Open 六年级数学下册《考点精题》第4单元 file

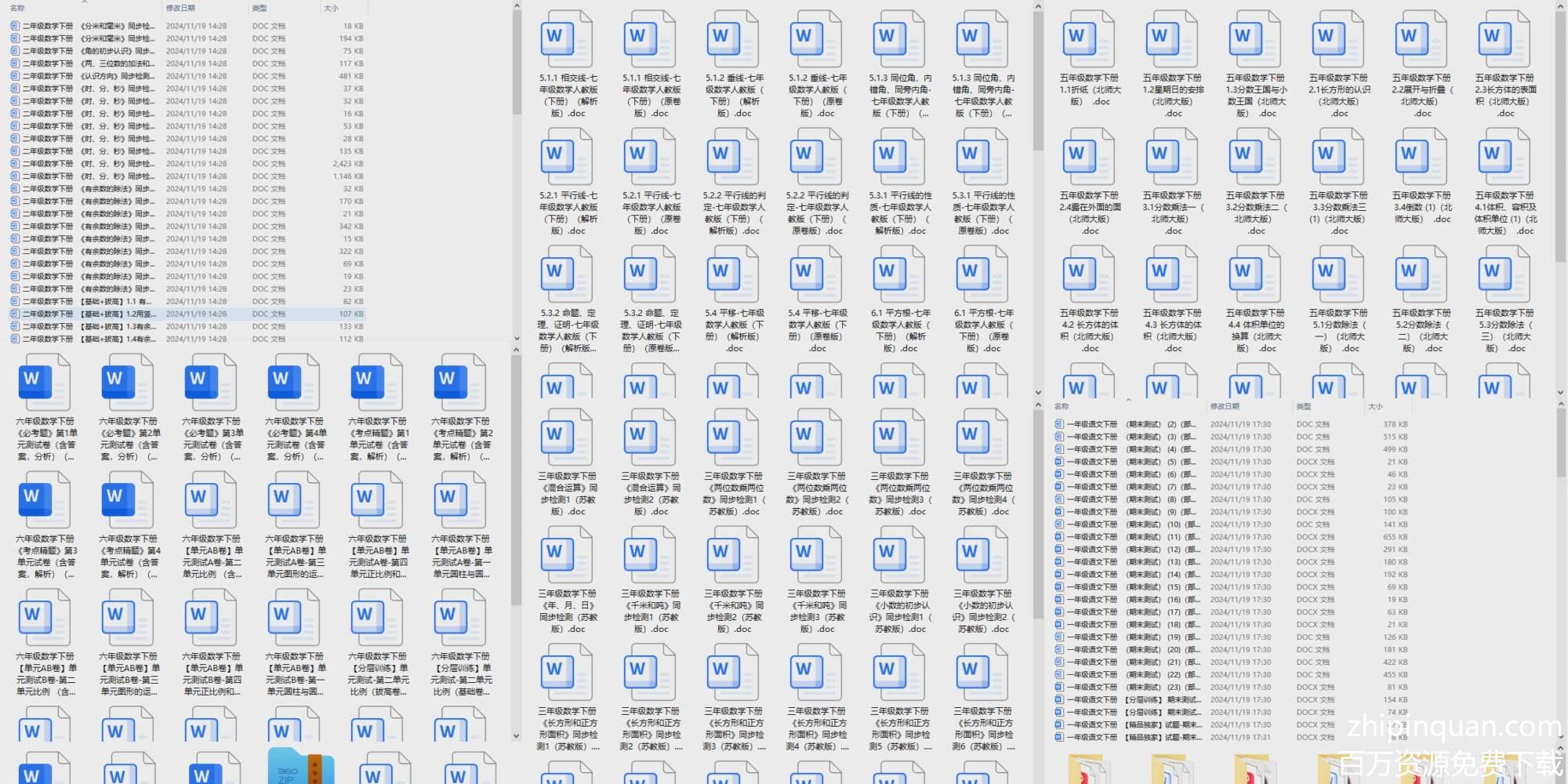tap(129, 500)
